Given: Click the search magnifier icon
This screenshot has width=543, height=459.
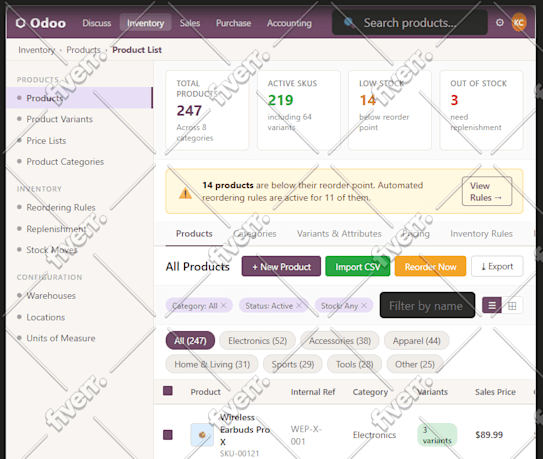Looking at the screenshot, I should point(349,23).
